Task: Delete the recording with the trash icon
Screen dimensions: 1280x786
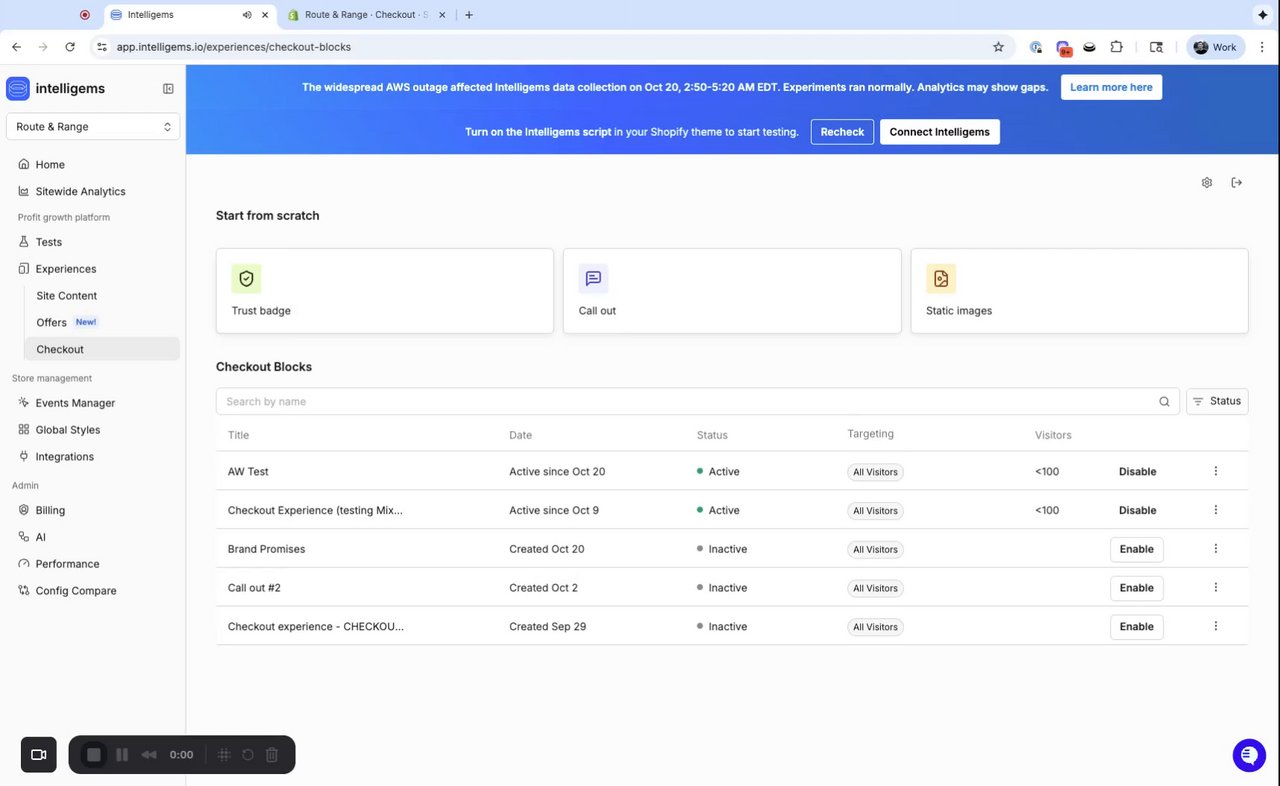Action: coord(272,755)
